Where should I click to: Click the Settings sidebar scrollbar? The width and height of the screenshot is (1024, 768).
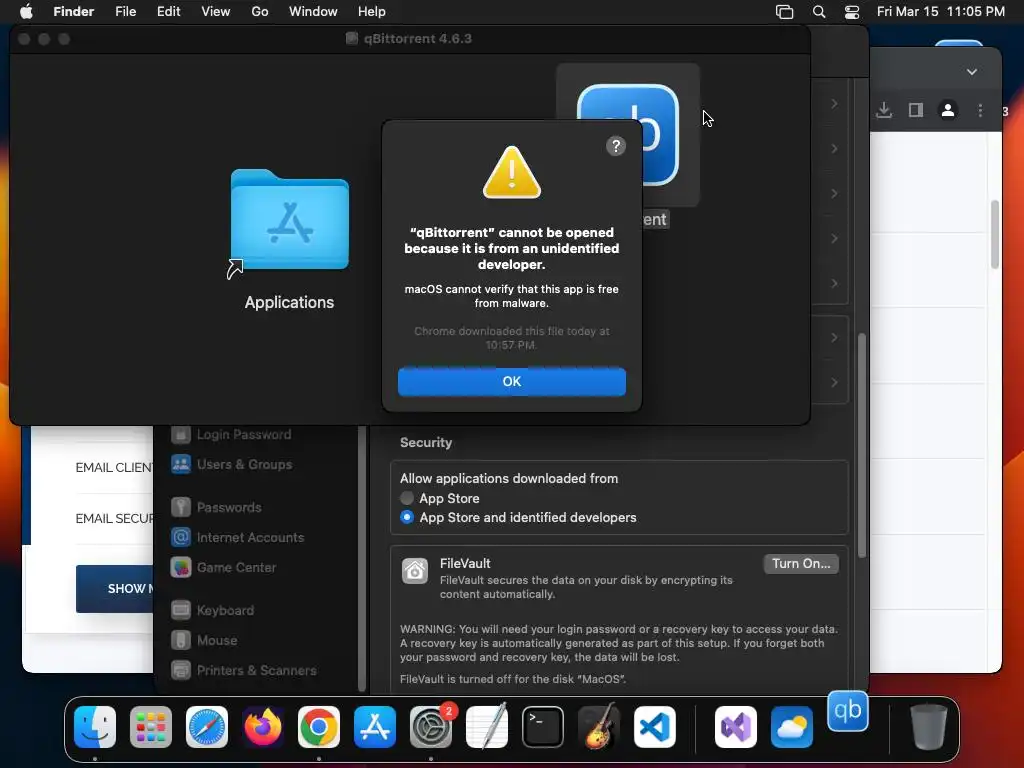click(362, 559)
